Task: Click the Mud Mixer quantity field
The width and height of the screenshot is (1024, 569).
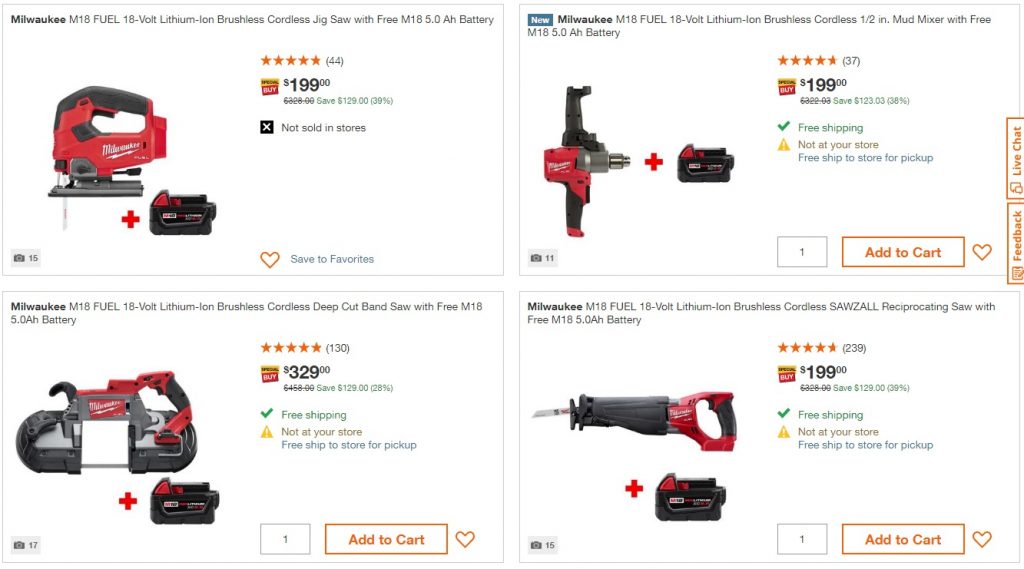Action: (802, 252)
